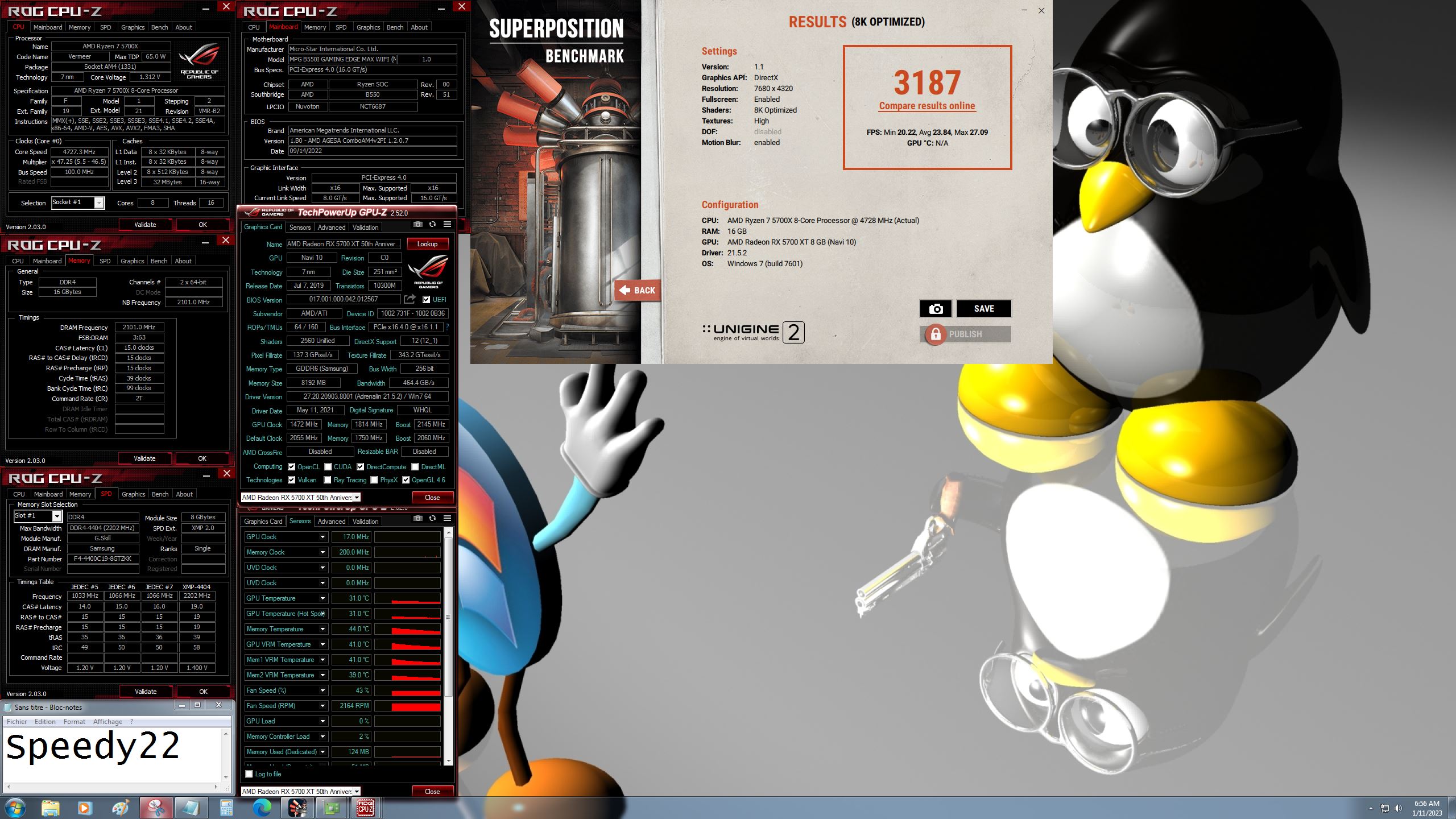Expand the GPU Clock sensor dropdown

322,537
